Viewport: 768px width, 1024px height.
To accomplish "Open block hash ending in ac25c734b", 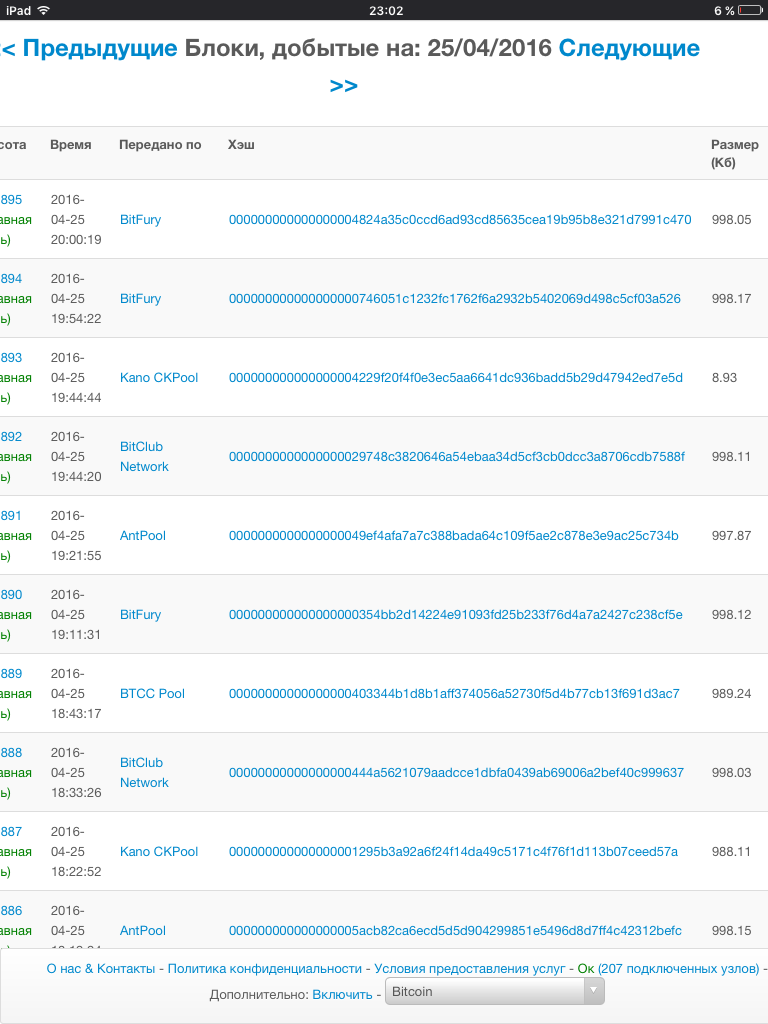I will [x=453, y=536].
